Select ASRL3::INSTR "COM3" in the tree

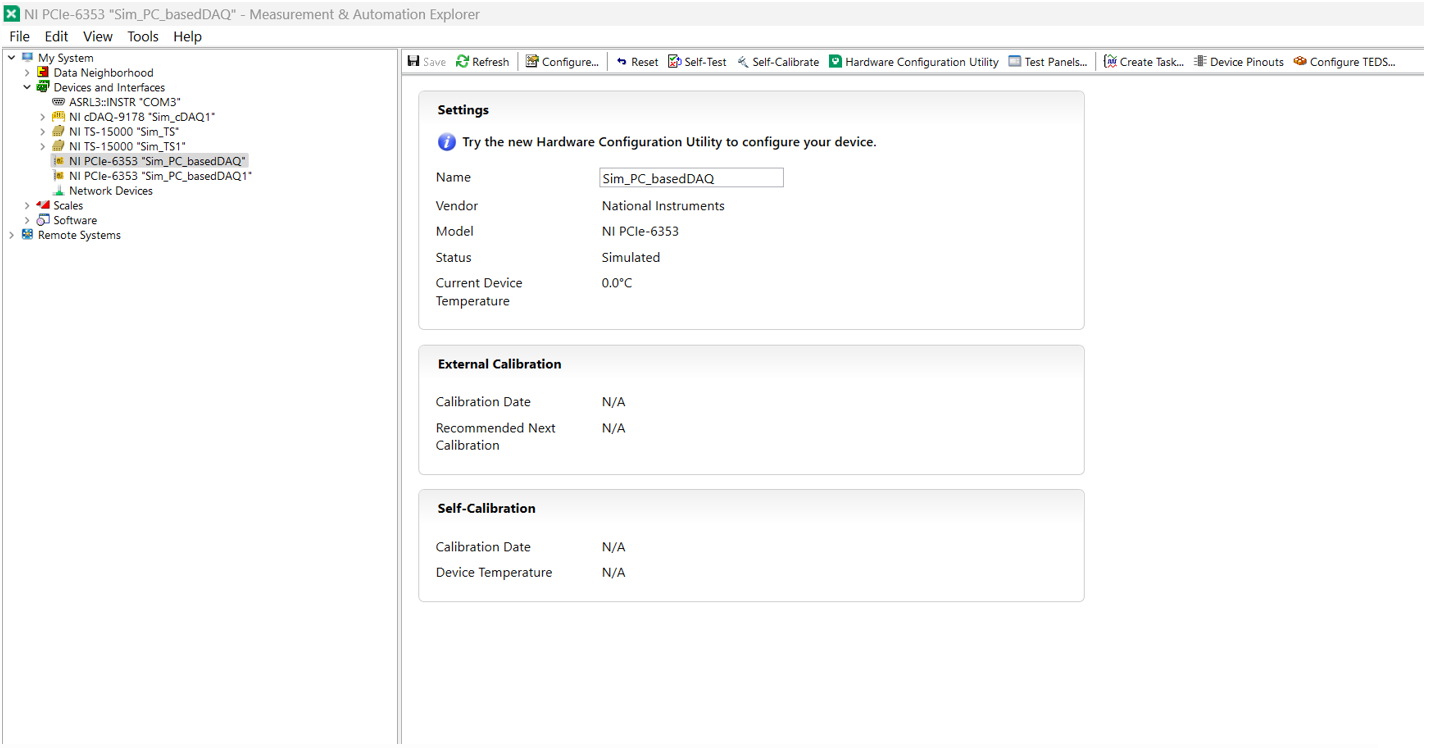point(125,102)
